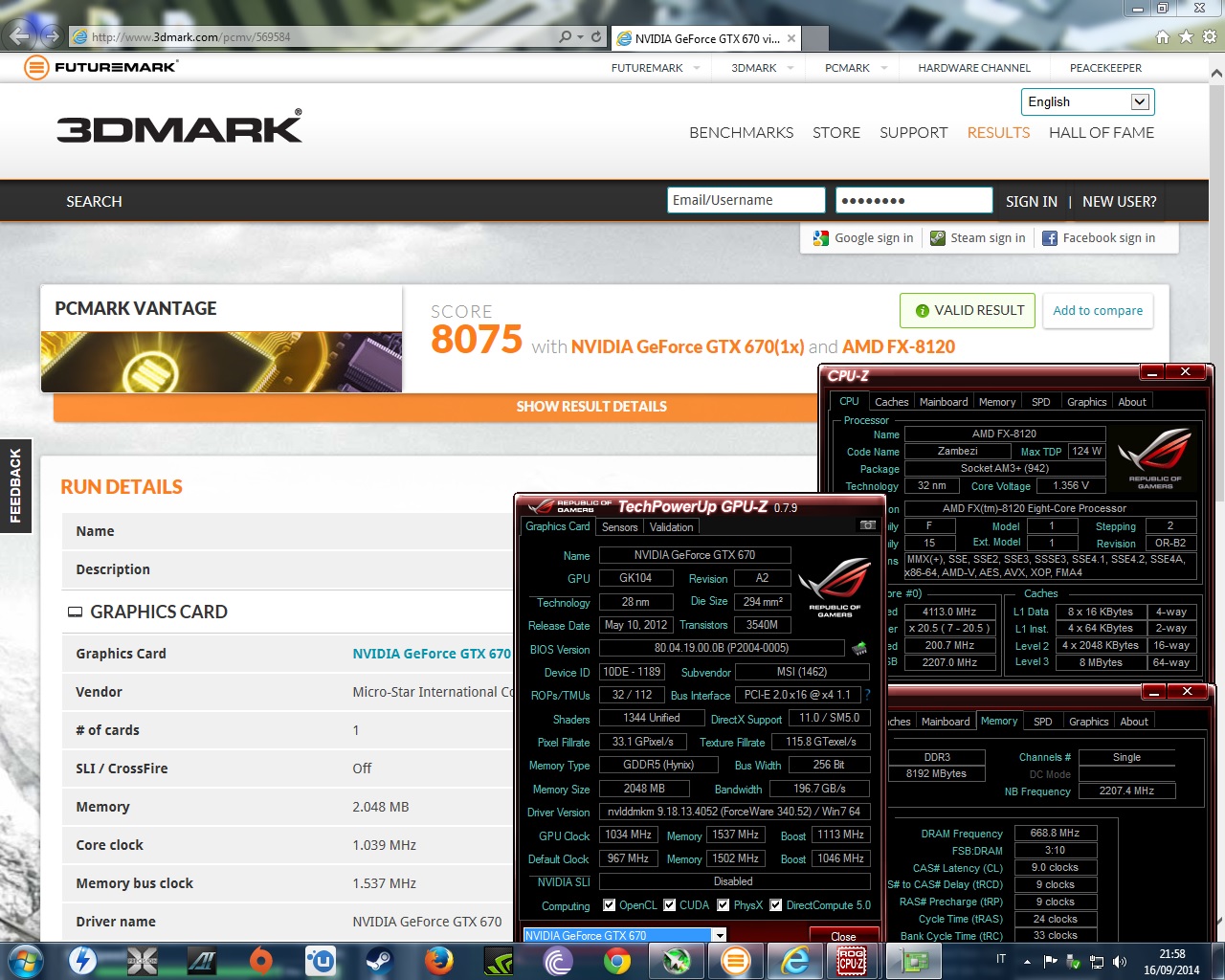Toggle the CUDA checkbox in GPU-Z
The height and width of the screenshot is (980, 1225).
pos(670,904)
